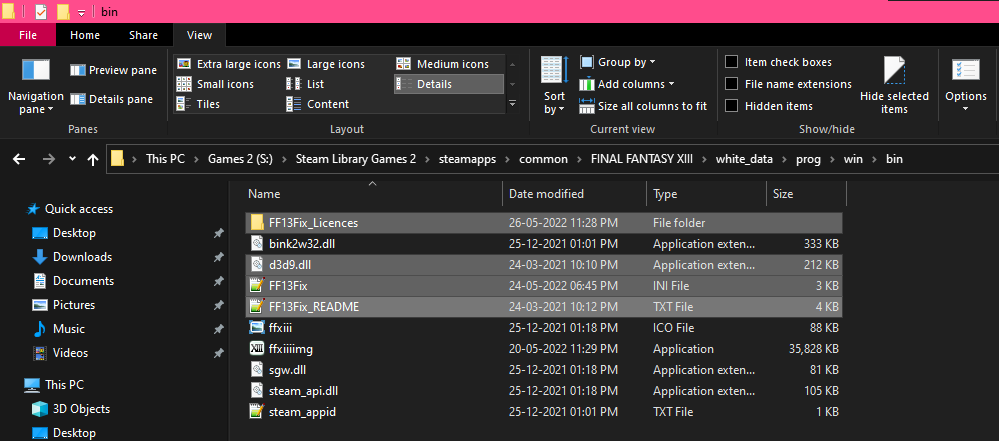Switch layout to List view
Image resolution: width=999 pixels, height=441 pixels.
305,84
